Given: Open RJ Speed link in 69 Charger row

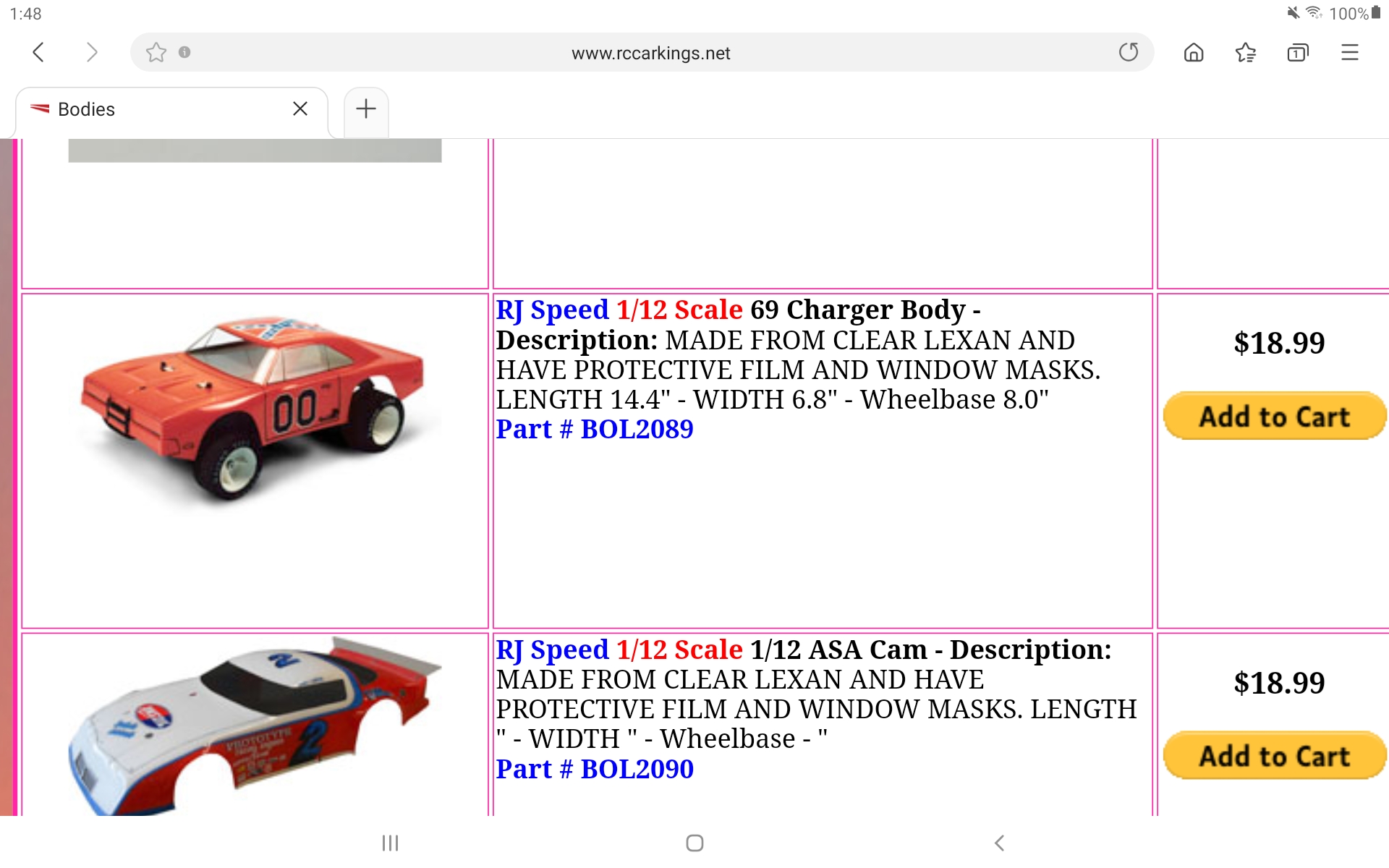Looking at the screenshot, I should click(553, 310).
